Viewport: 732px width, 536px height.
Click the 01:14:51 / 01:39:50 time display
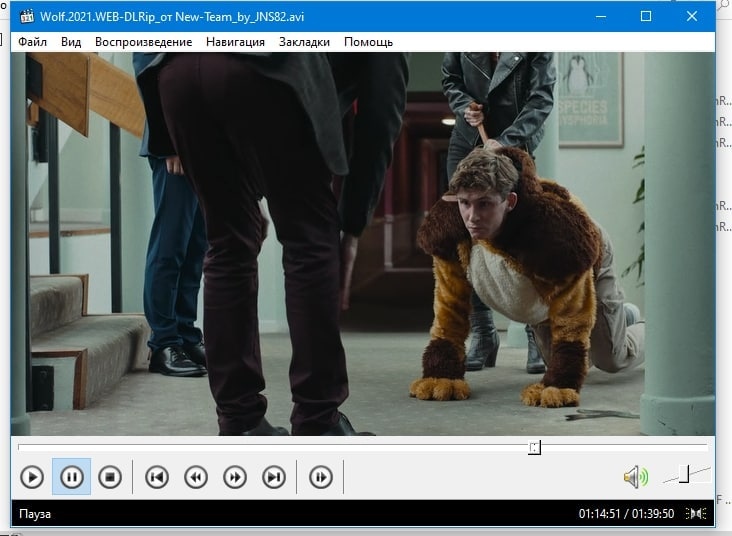click(626, 514)
